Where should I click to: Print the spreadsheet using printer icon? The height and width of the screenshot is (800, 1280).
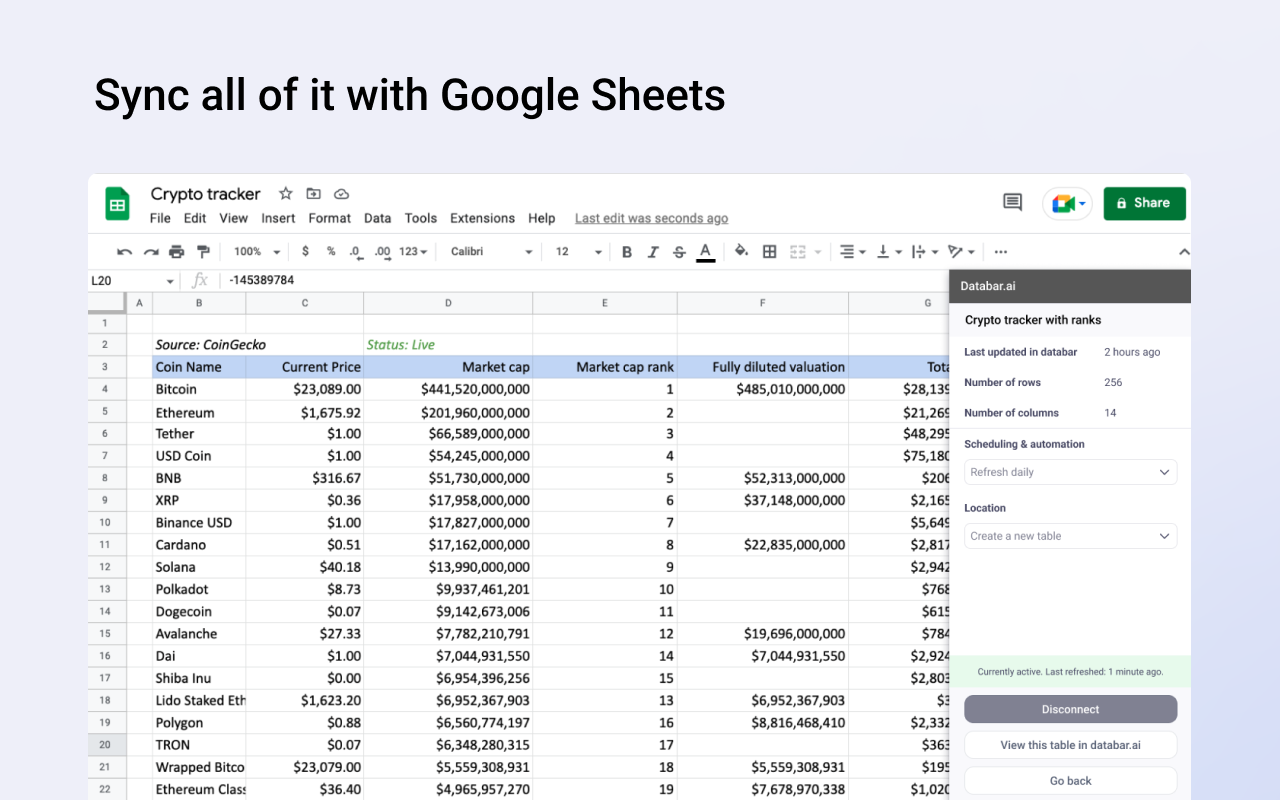click(x=177, y=252)
